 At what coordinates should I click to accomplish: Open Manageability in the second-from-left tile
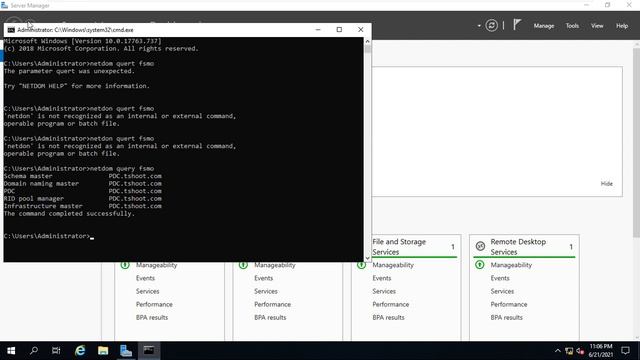[x=275, y=265]
